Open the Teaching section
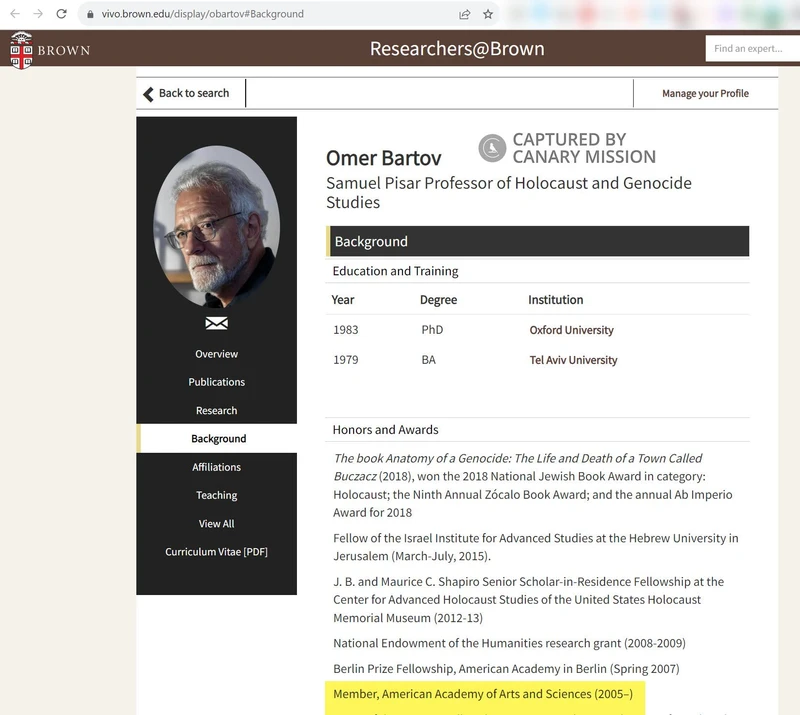This screenshot has width=800, height=715. [216, 494]
